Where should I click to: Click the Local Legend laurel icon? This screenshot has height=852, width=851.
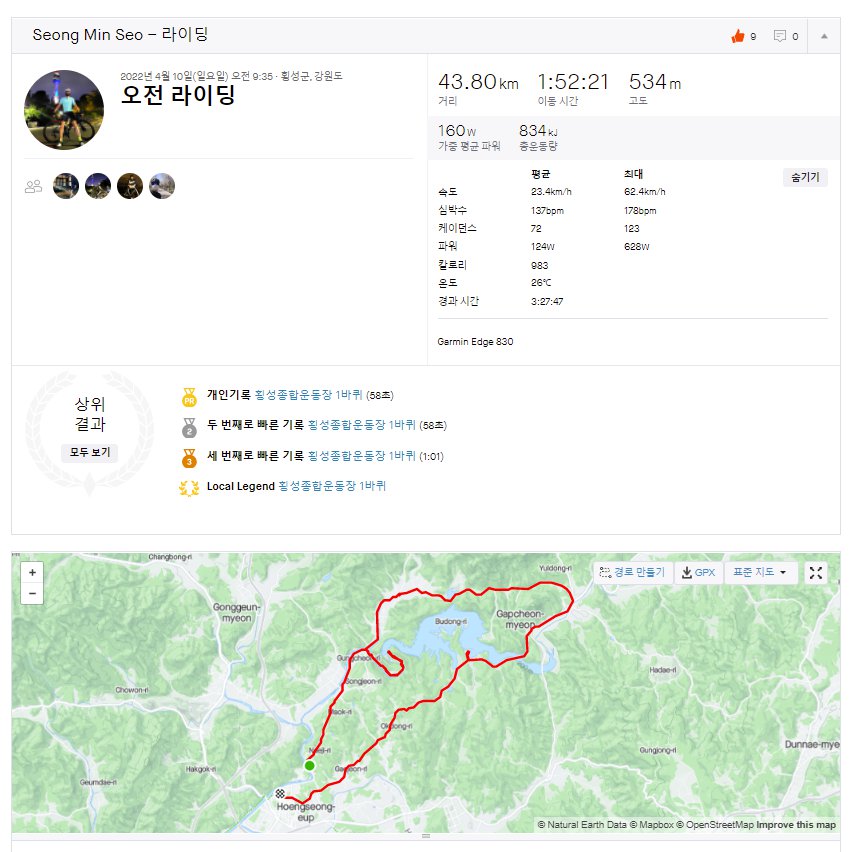click(x=189, y=487)
